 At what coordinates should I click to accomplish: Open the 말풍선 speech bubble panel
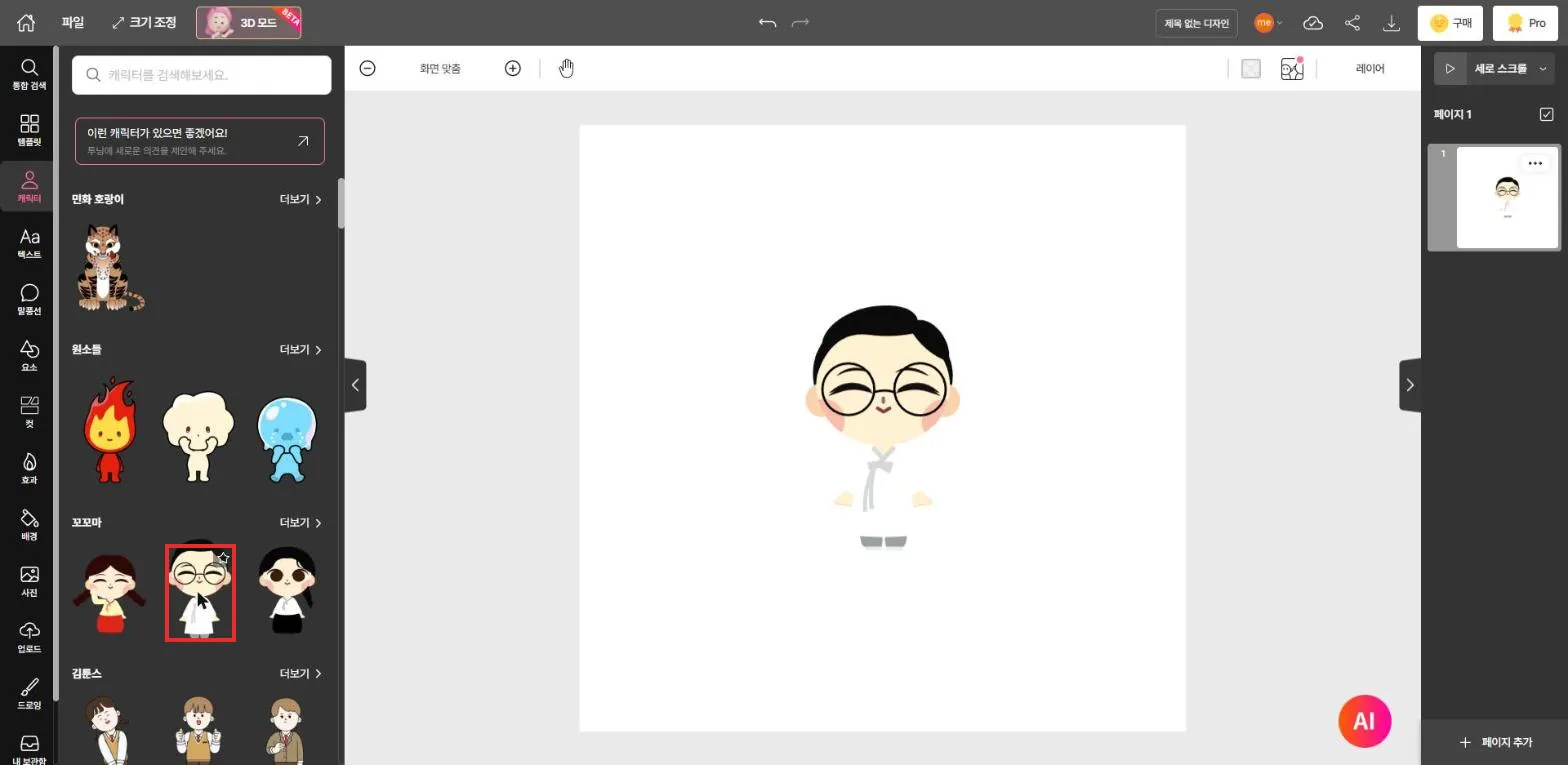pyautogui.click(x=29, y=299)
